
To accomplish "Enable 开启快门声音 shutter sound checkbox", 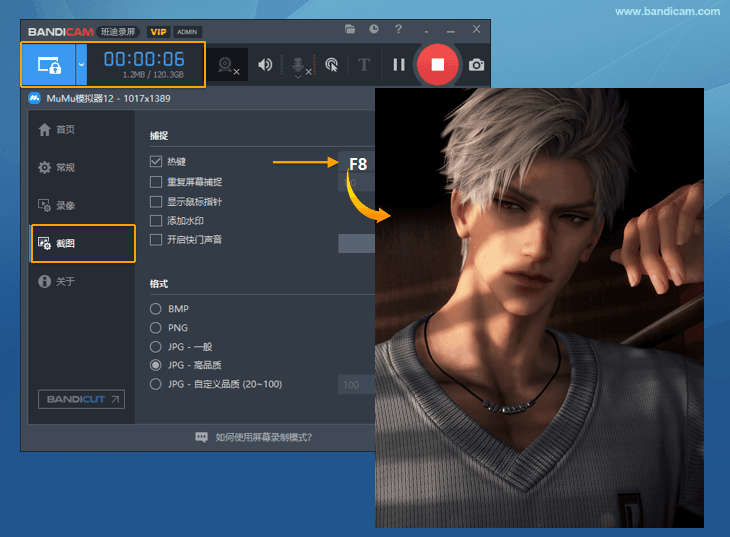I will pyautogui.click(x=156, y=239).
